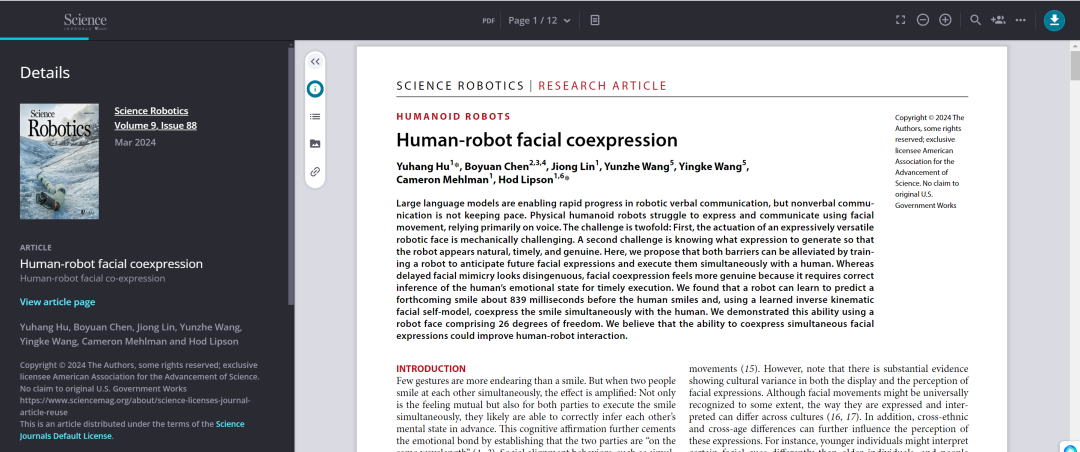Follow the View article page link
1080x452 pixels.
tap(57, 302)
